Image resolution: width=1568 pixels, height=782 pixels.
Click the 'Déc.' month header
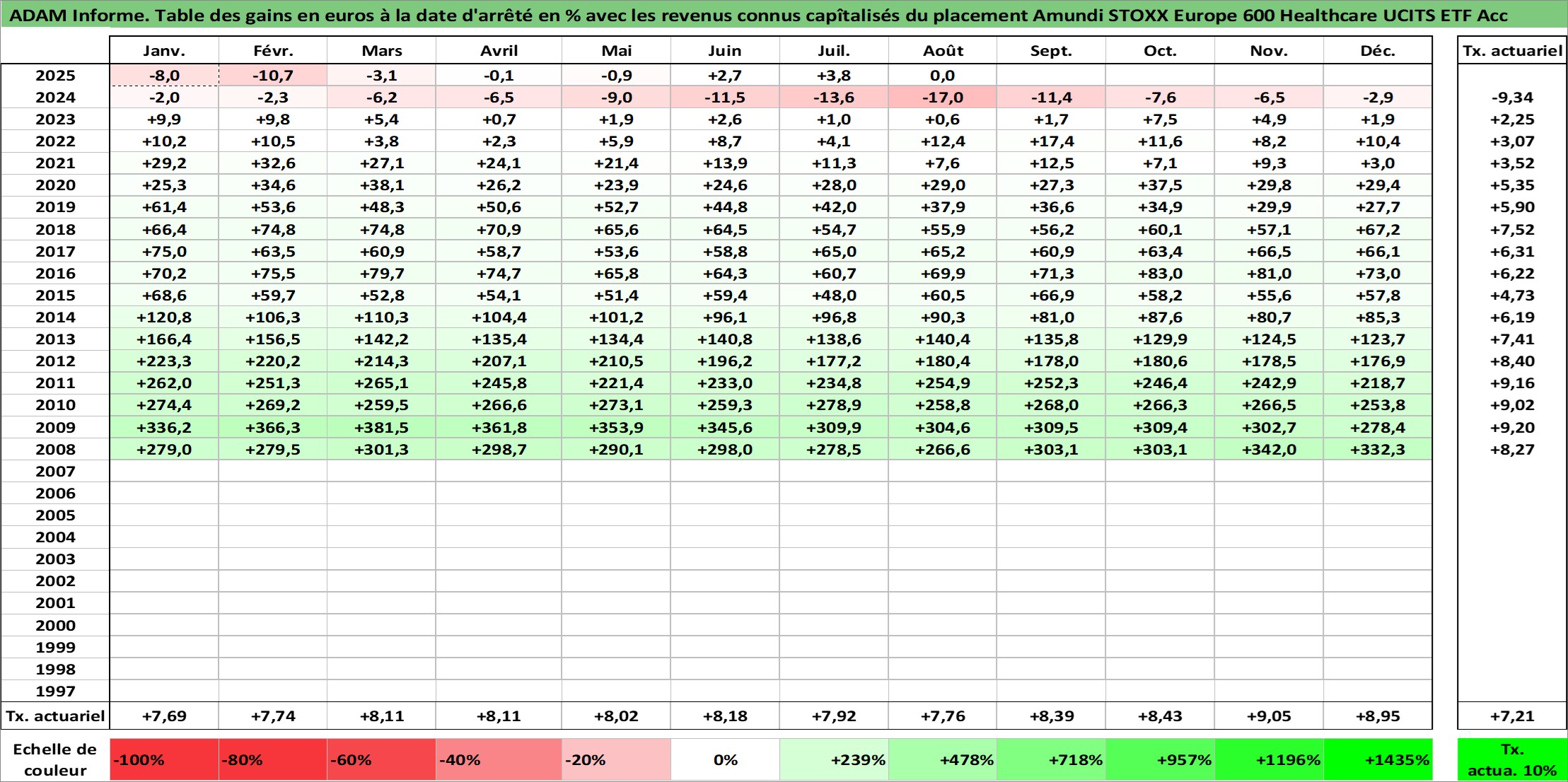coord(1378,51)
